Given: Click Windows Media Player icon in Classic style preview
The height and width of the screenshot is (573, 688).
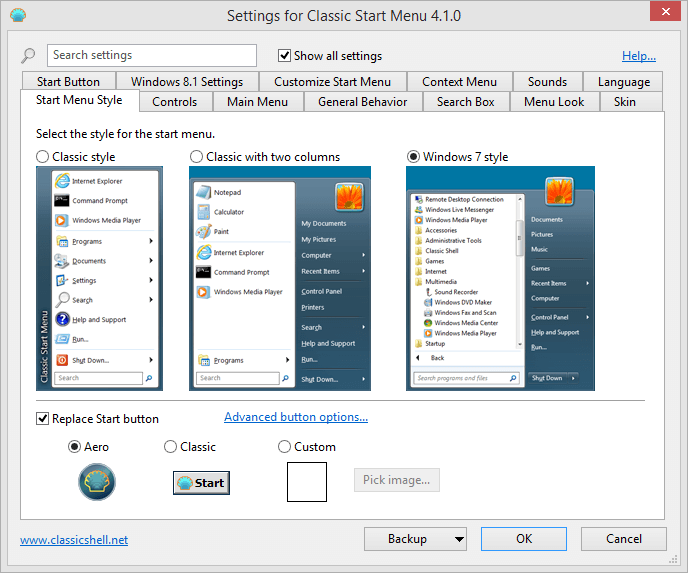Looking at the screenshot, I should 62,220.
